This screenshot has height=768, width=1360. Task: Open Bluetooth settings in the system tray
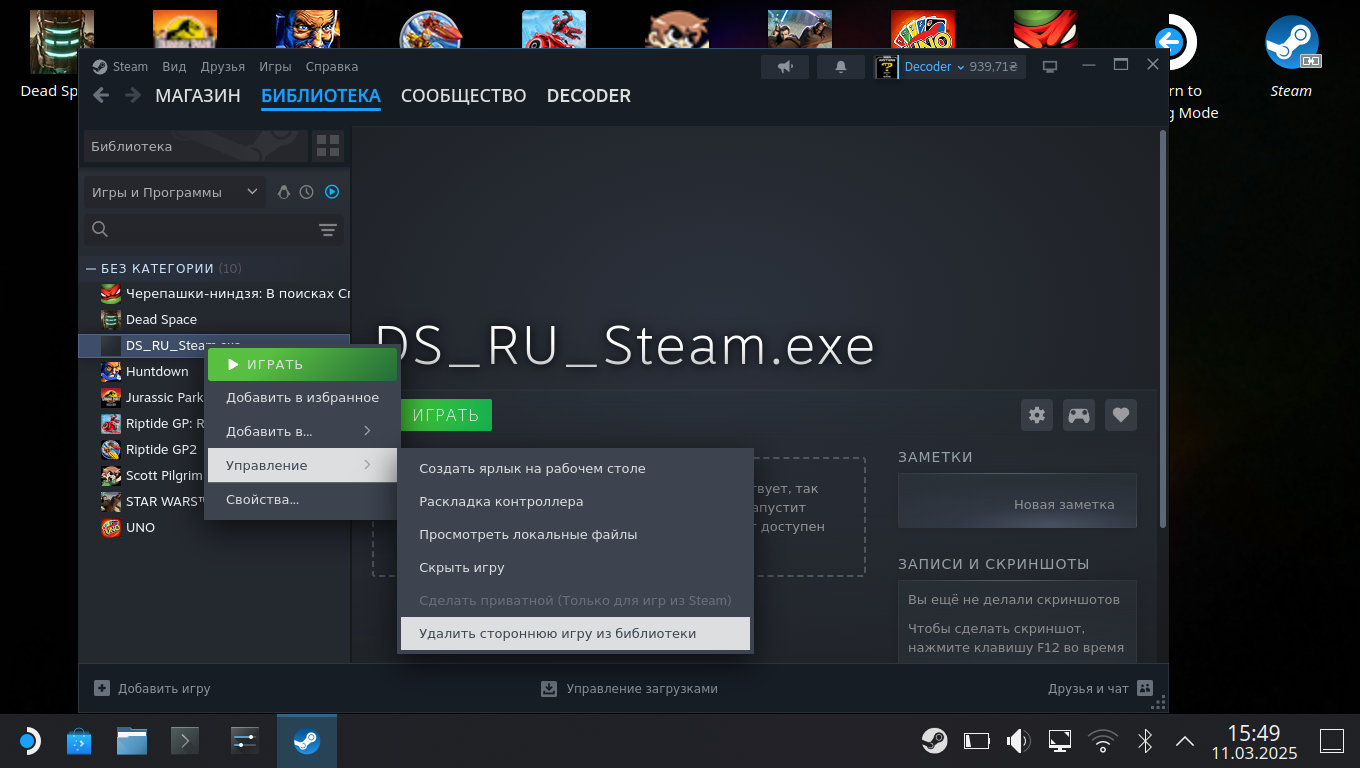point(1145,741)
